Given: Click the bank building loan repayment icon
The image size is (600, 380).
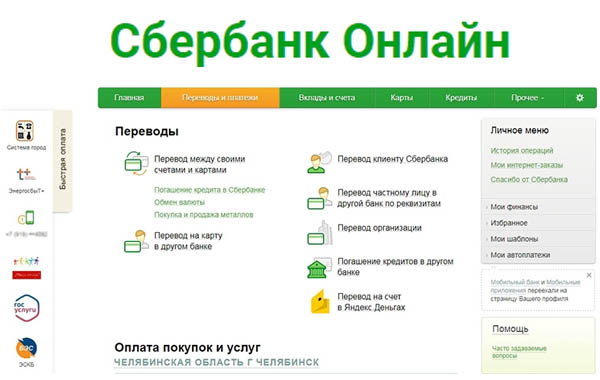Looking at the screenshot, I should coord(317,269).
